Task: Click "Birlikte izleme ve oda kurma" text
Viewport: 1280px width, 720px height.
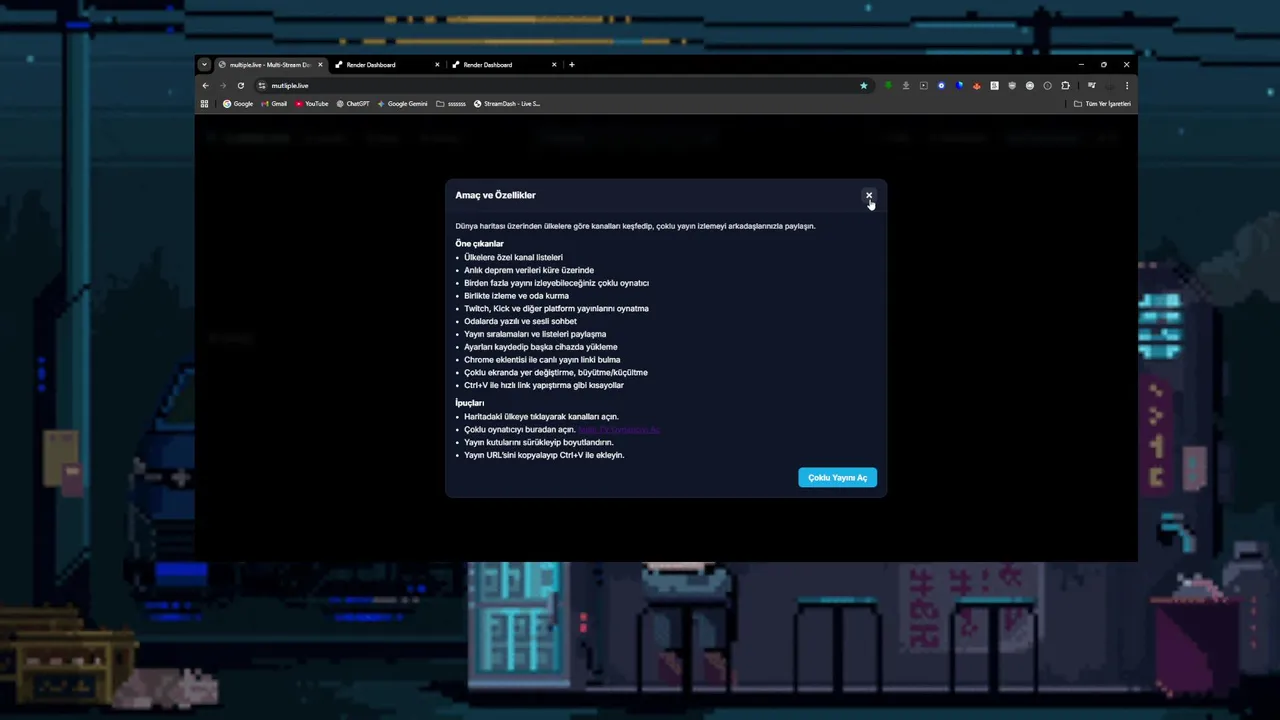Action: (x=516, y=296)
